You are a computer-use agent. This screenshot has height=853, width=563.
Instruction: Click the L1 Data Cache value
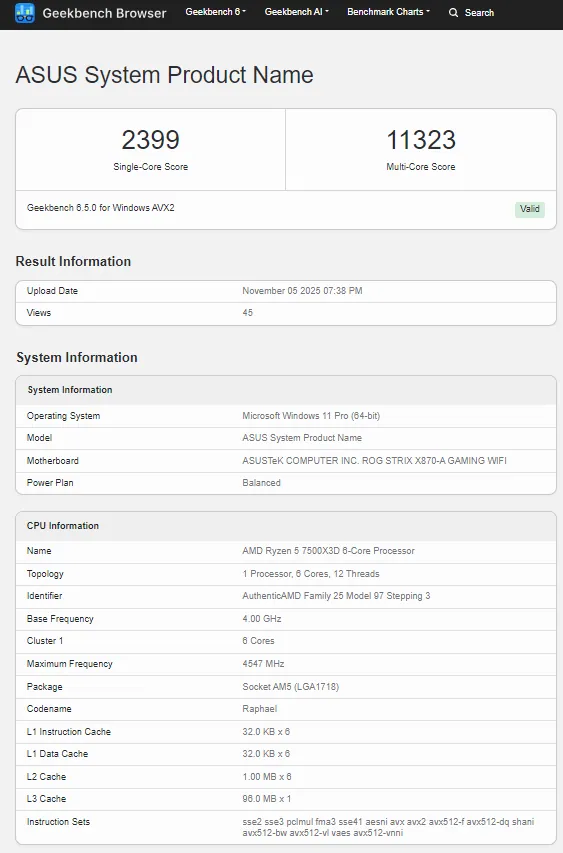click(x=266, y=754)
